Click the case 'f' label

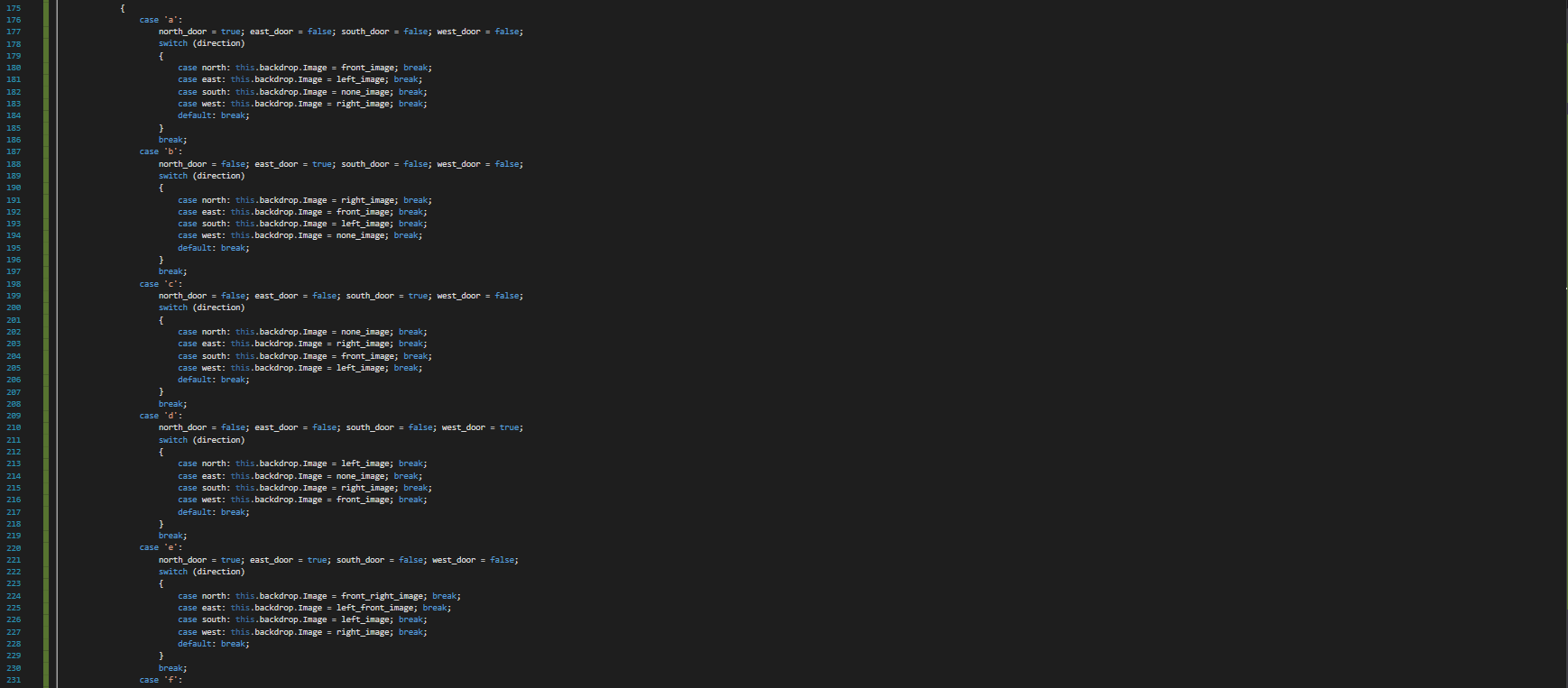click(161, 680)
